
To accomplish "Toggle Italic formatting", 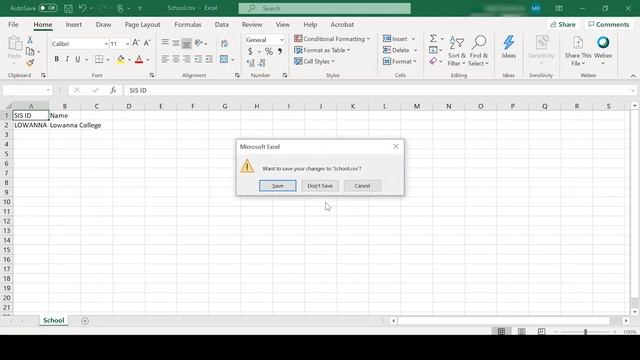I will pyautogui.click(x=67, y=59).
